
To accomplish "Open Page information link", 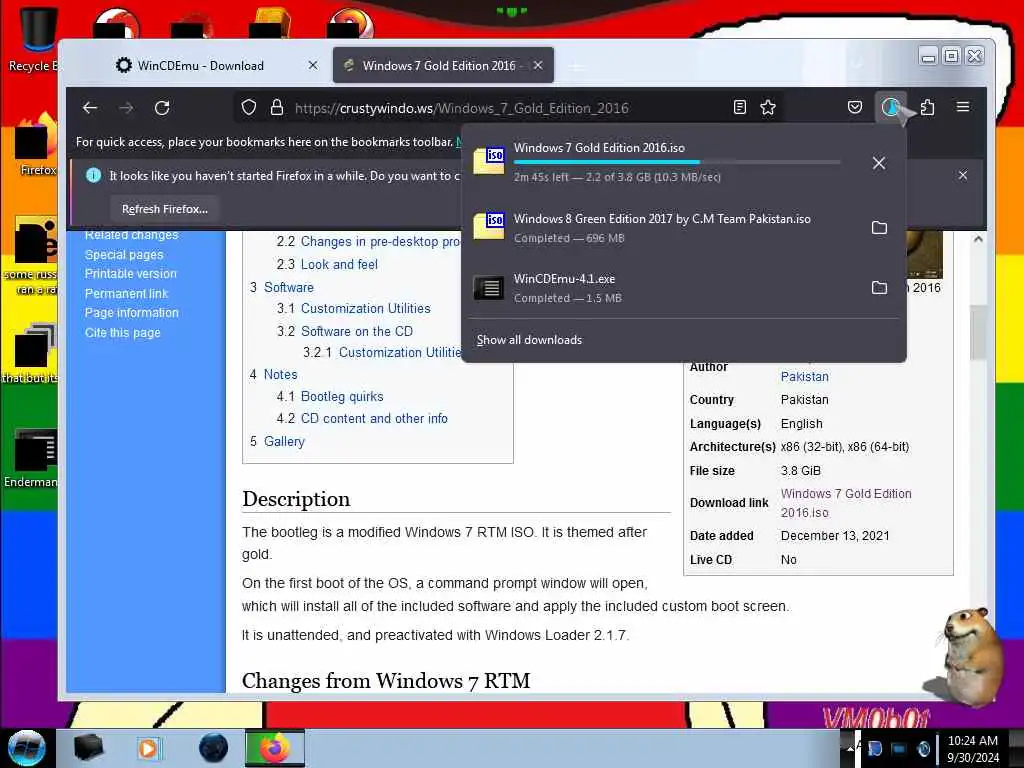I will pyautogui.click(x=132, y=312).
